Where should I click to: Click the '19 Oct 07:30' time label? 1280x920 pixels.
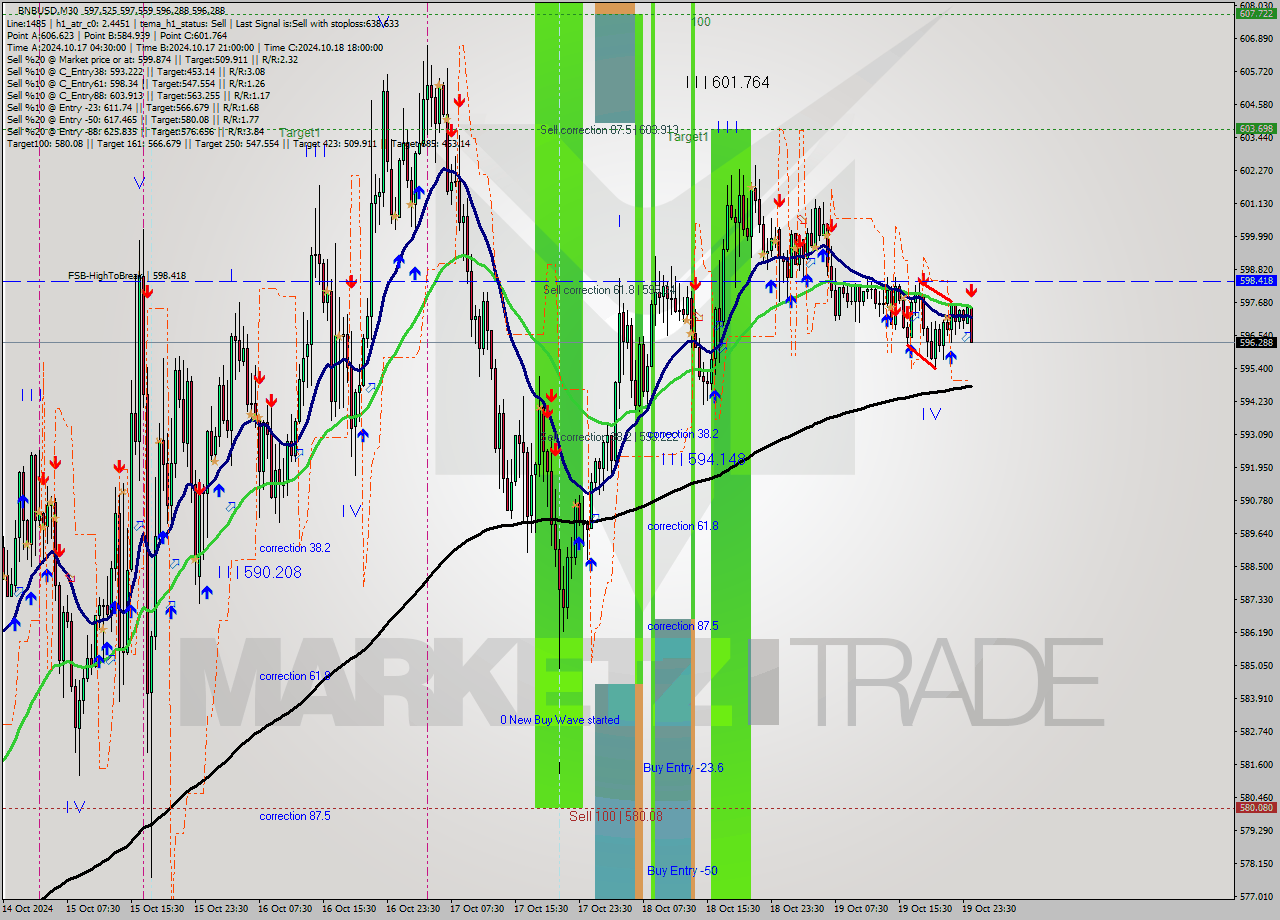tap(861, 909)
